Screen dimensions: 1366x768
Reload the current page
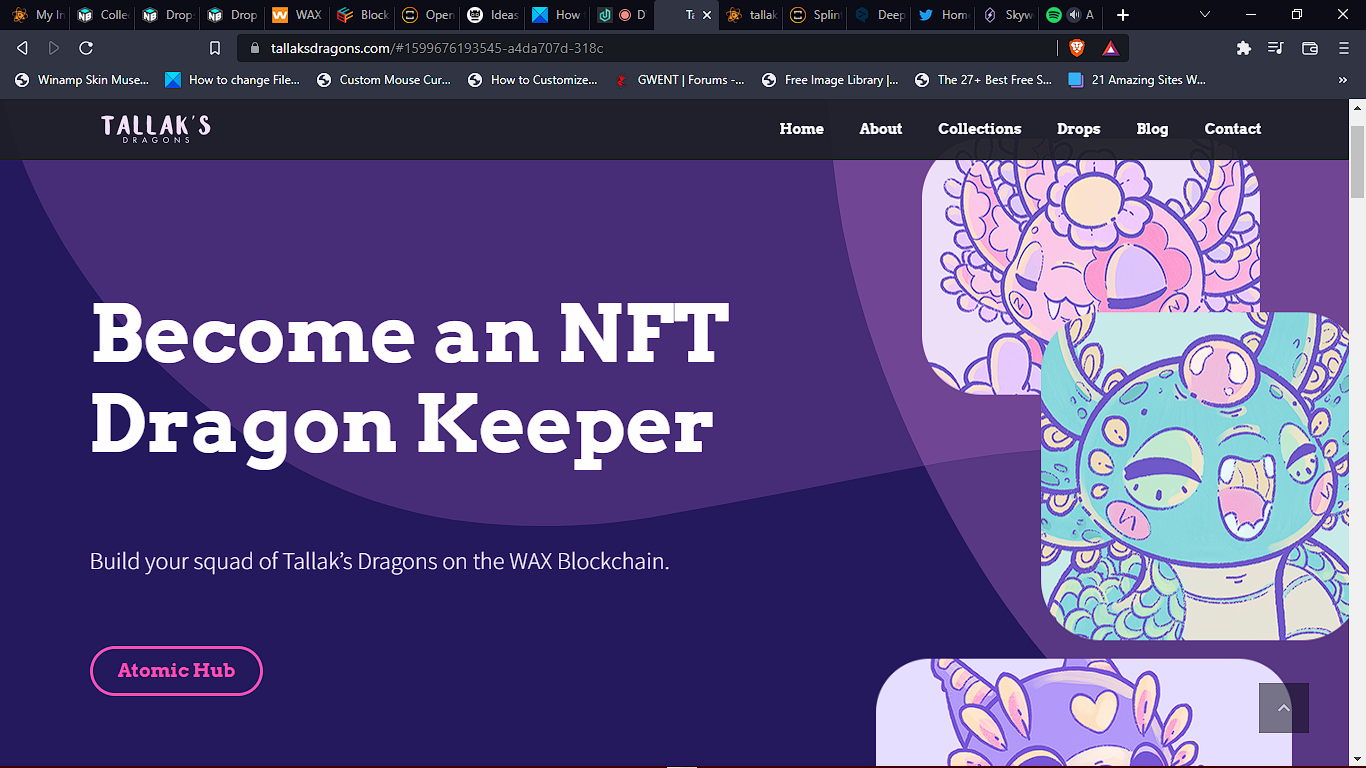86,48
